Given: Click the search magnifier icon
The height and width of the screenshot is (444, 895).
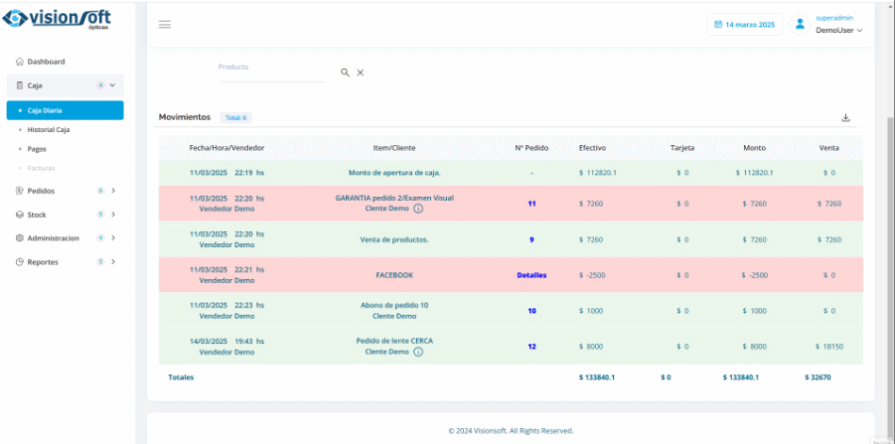Looking at the screenshot, I should tap(344, 72).
